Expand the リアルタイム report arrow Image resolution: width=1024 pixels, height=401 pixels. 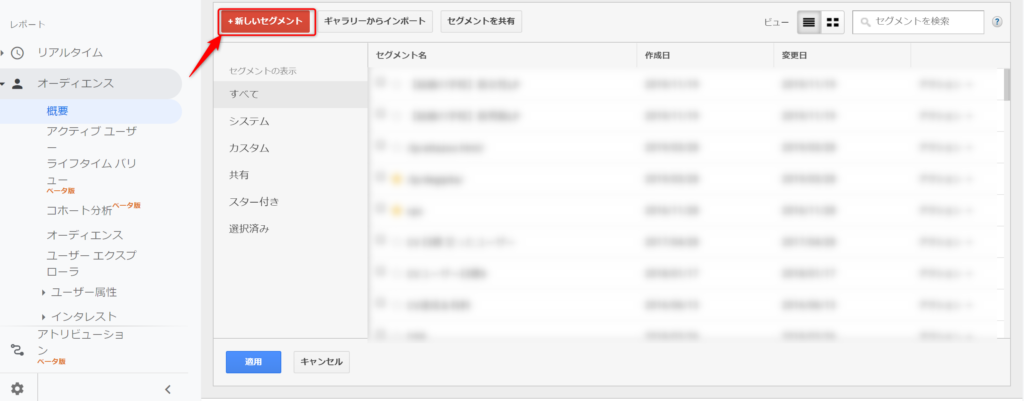coord(3,53)
